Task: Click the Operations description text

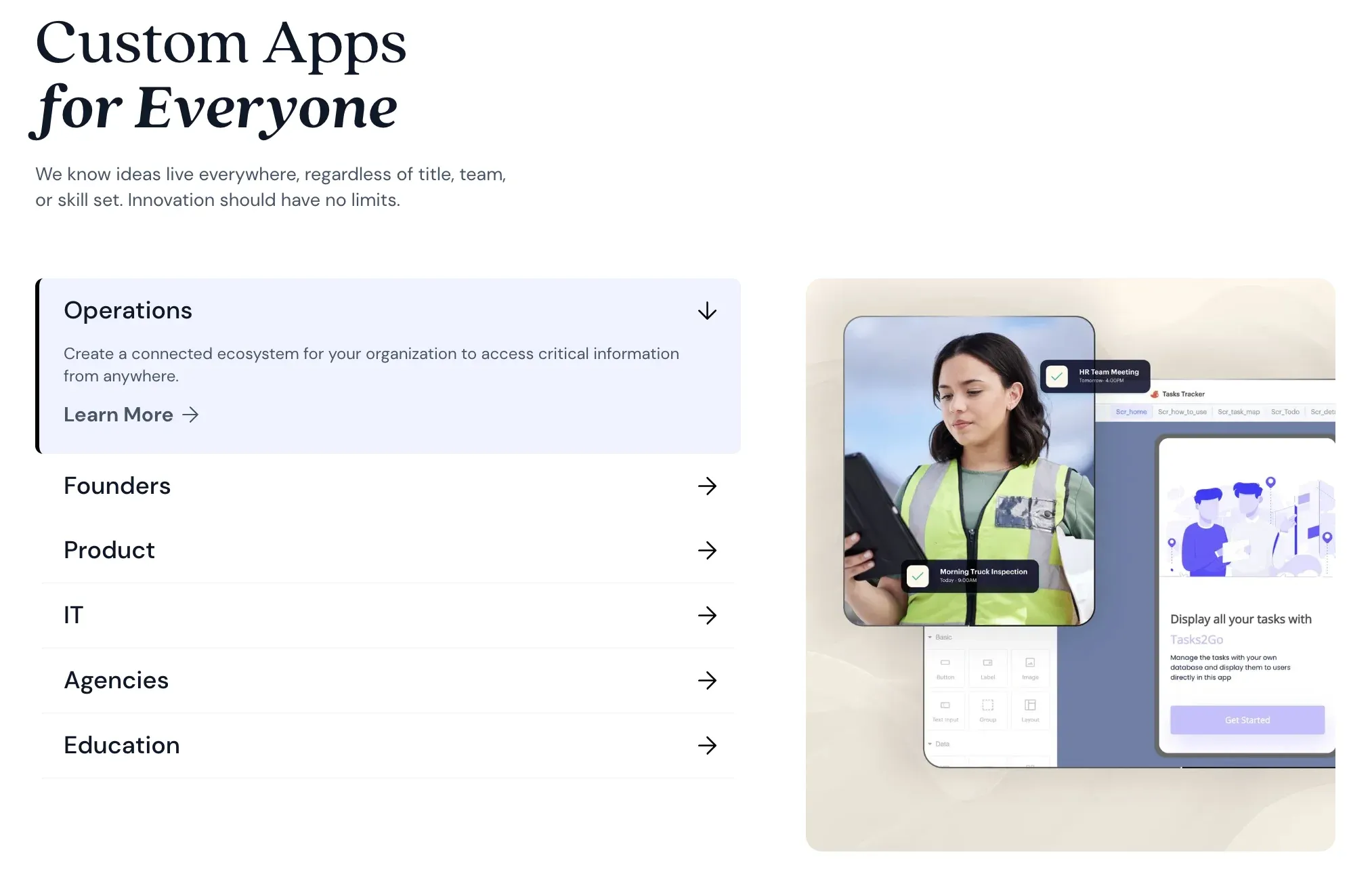Action: point(371,364)
